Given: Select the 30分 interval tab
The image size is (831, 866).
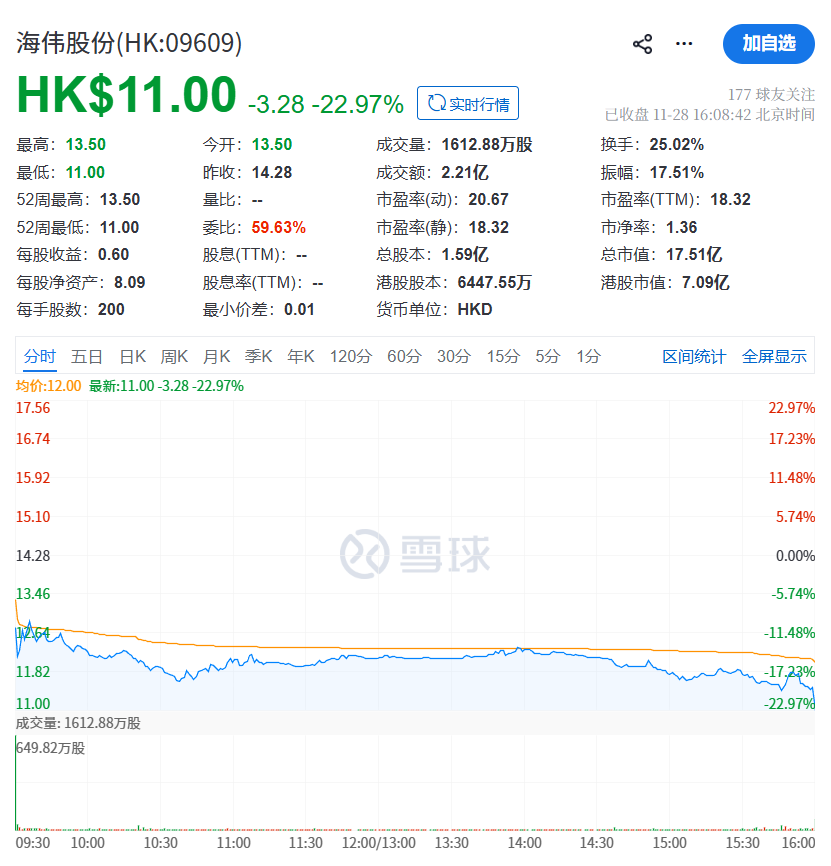Looking at the screenshot, I should pos(453,357).
